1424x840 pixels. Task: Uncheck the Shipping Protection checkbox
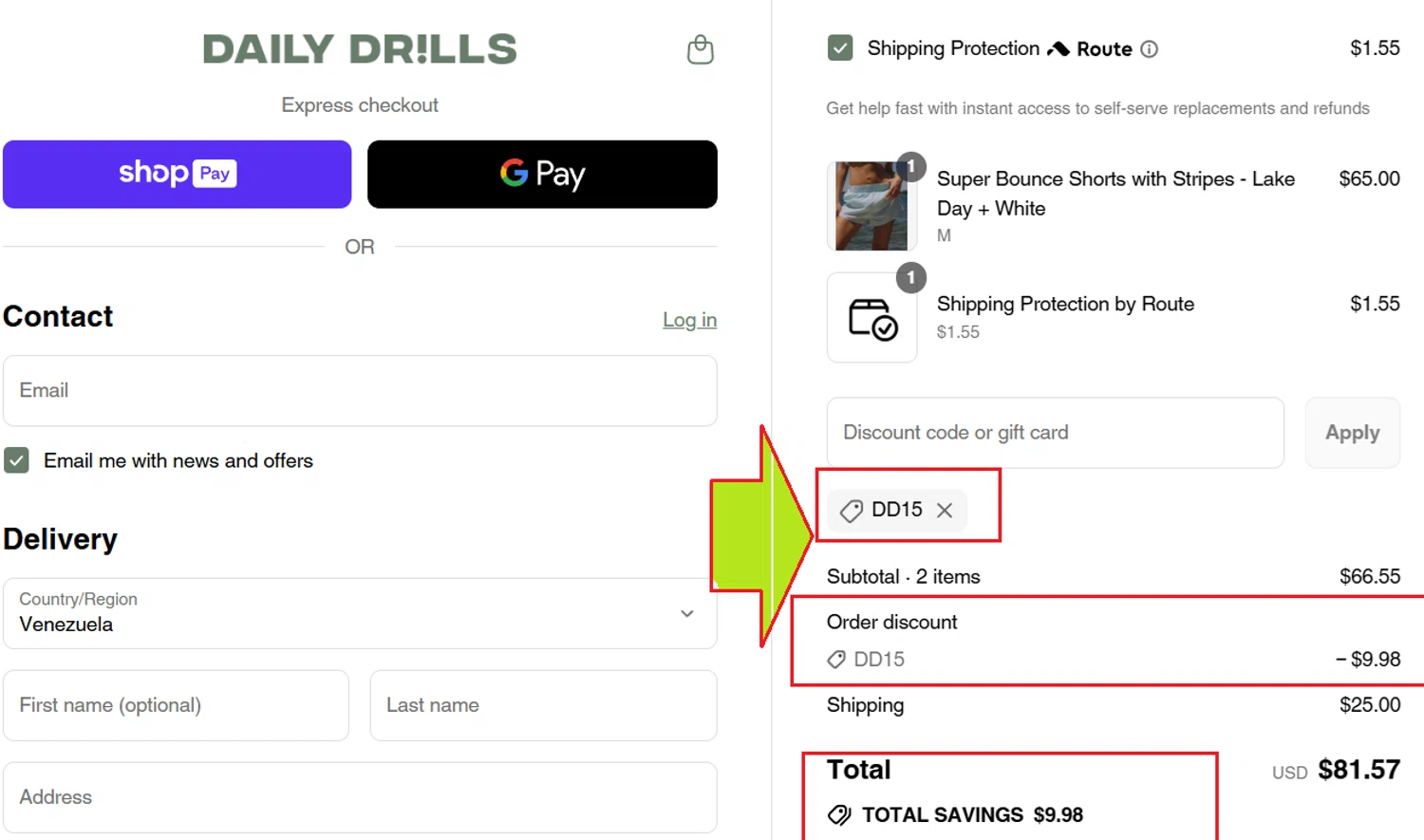pyautogui.click(x=840, y=47)
